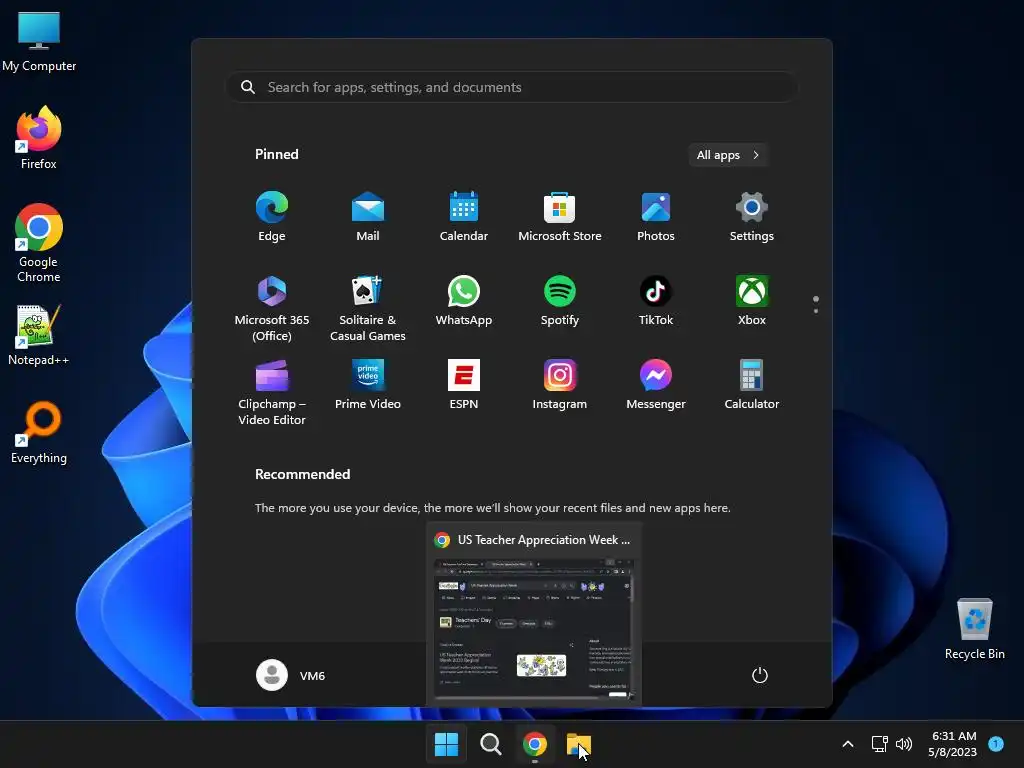Open Edge from pinned apps
This screenshot has height=768, width=1024.
tap(272, 217)
